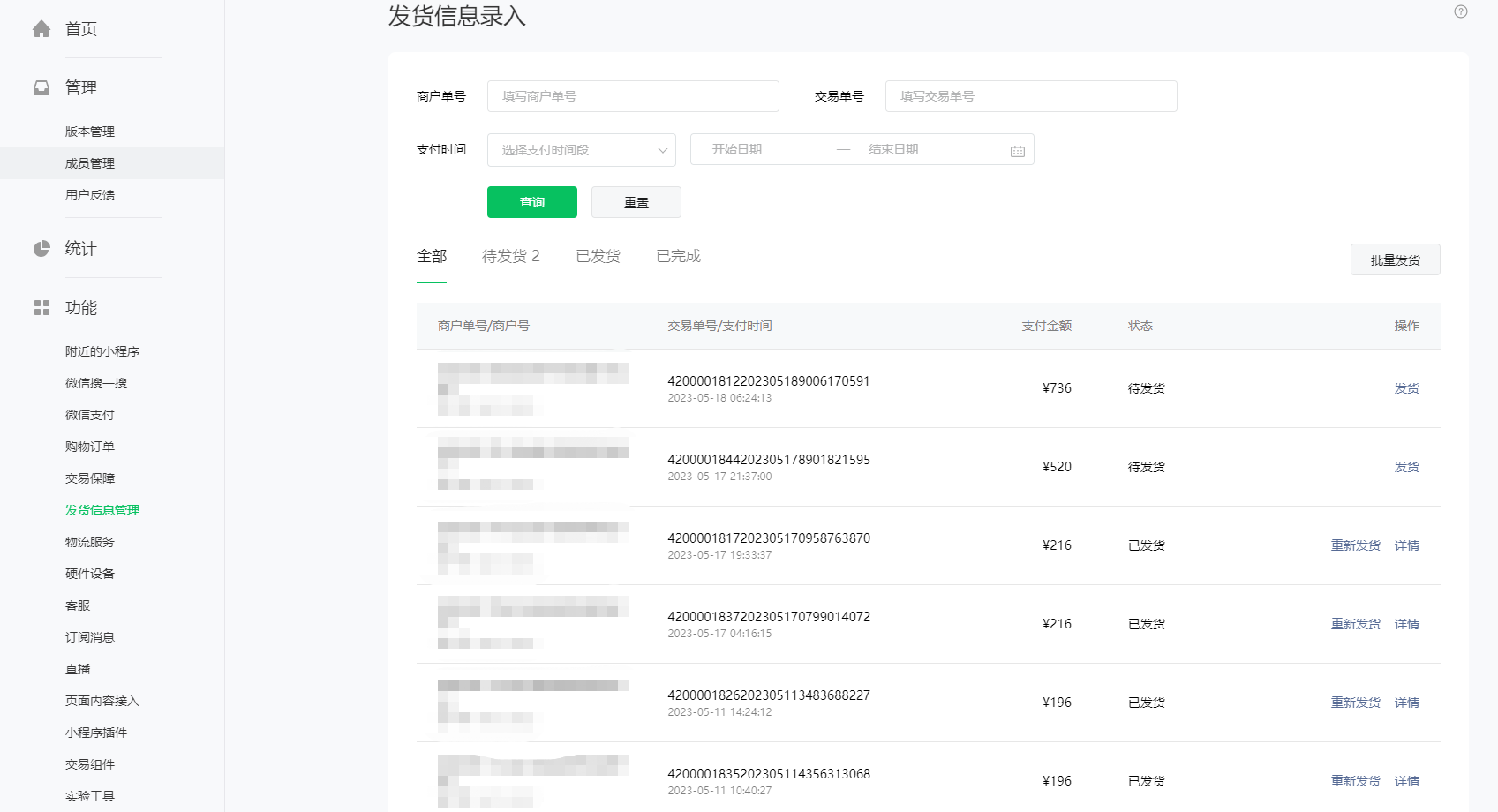Open 购物订单 in the sidebar
The height and width of the screenshot is (812, 1498).
pos(90,447)
